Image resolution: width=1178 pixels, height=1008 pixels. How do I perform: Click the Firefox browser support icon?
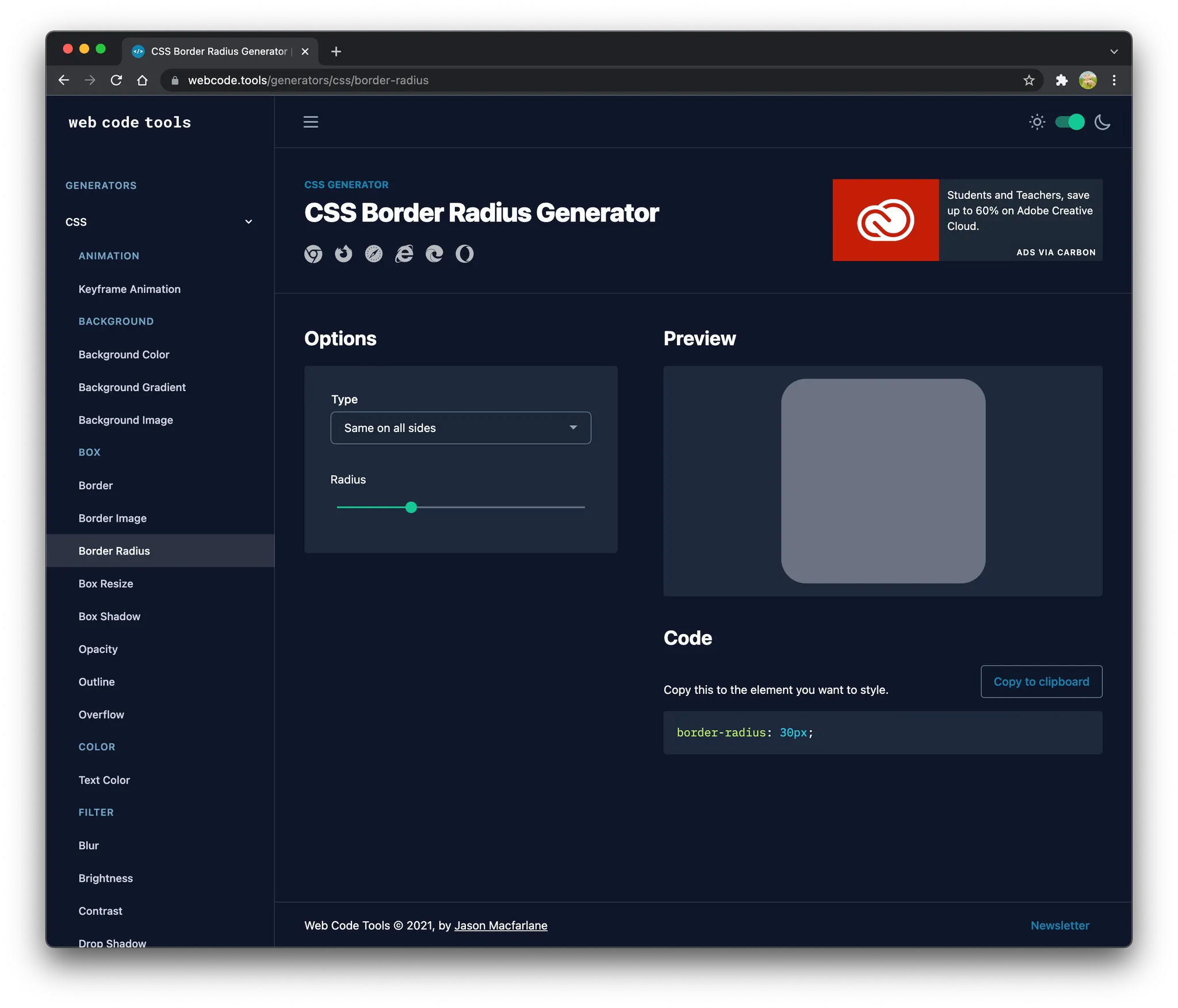tap(343, 254)
